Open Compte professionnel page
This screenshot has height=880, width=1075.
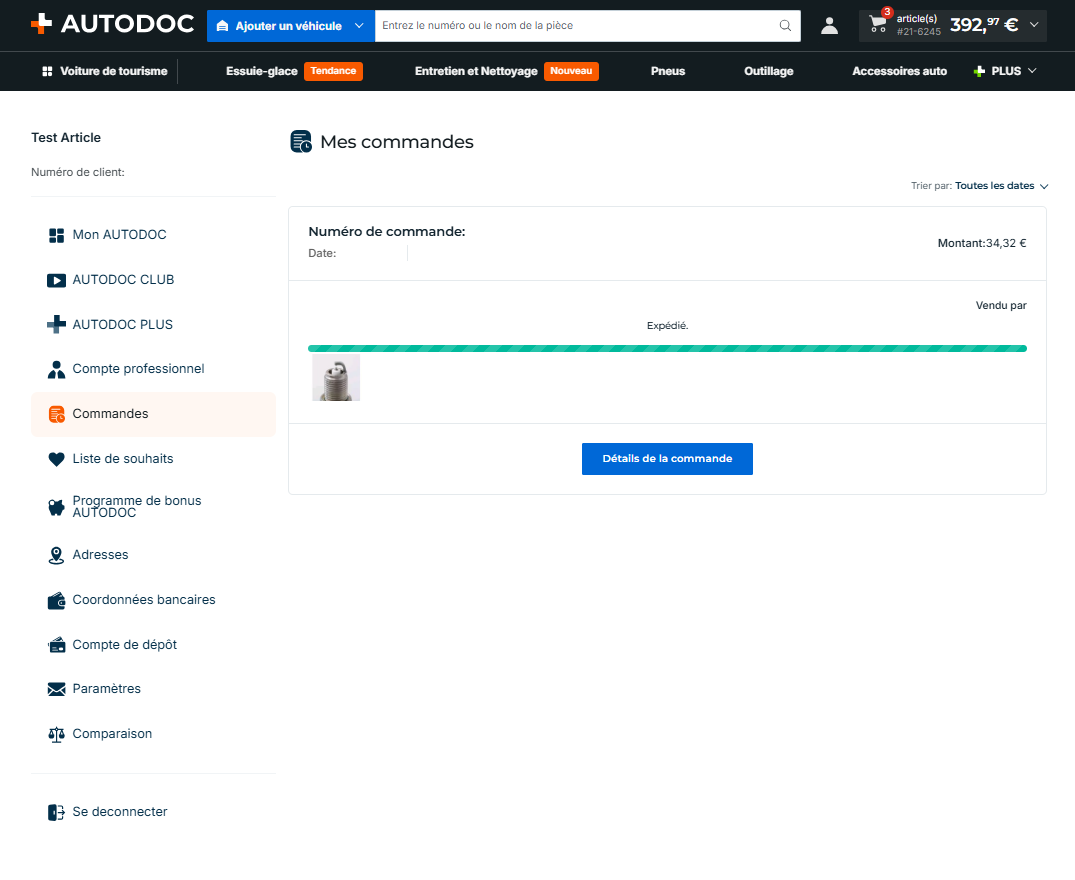pyautogui.click(x=138, y=369)
